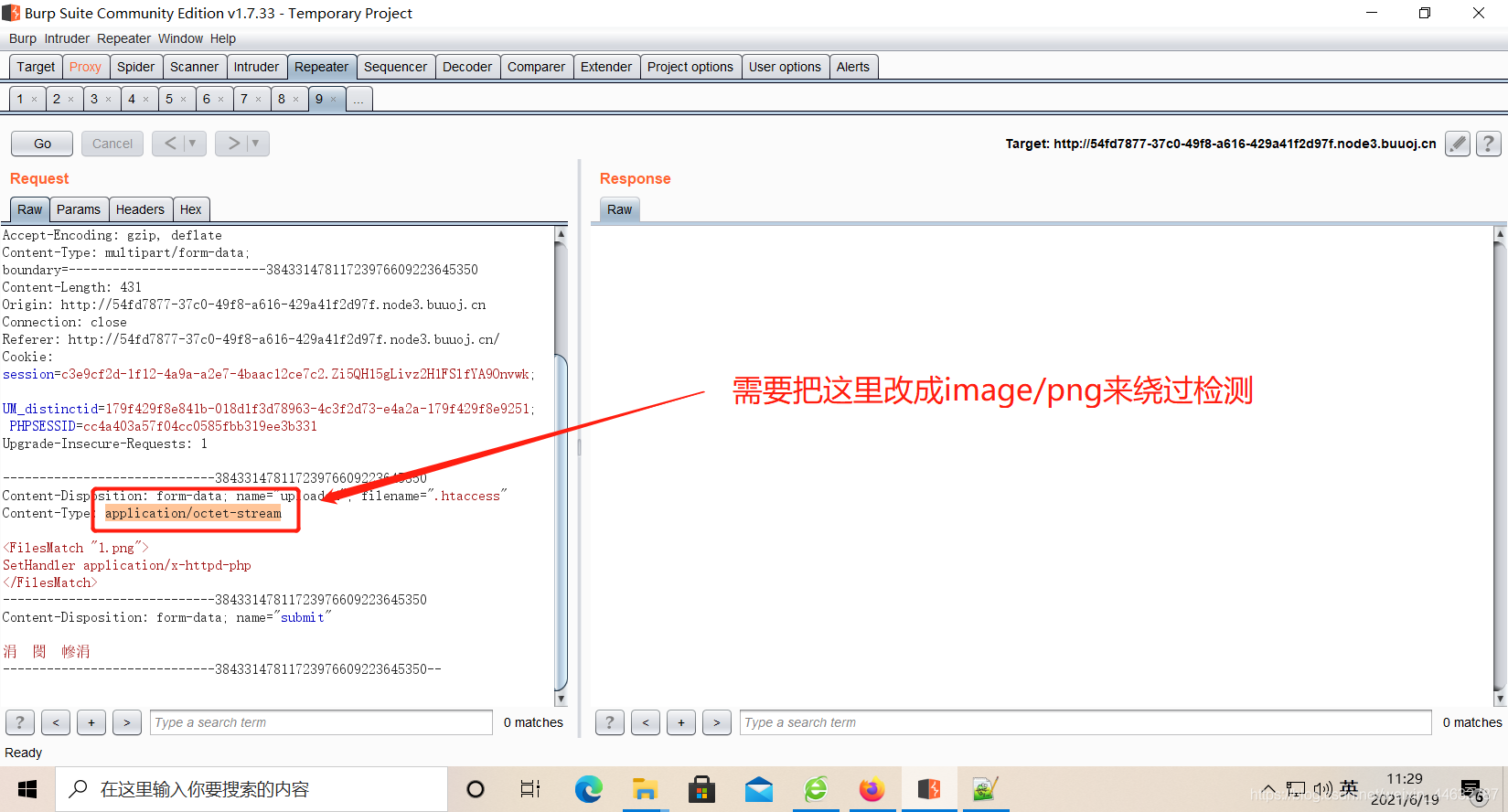The width and height of the screenshot is (1508, 812).
Task: Select the Raw response view tab
Action: coord(619,209)
